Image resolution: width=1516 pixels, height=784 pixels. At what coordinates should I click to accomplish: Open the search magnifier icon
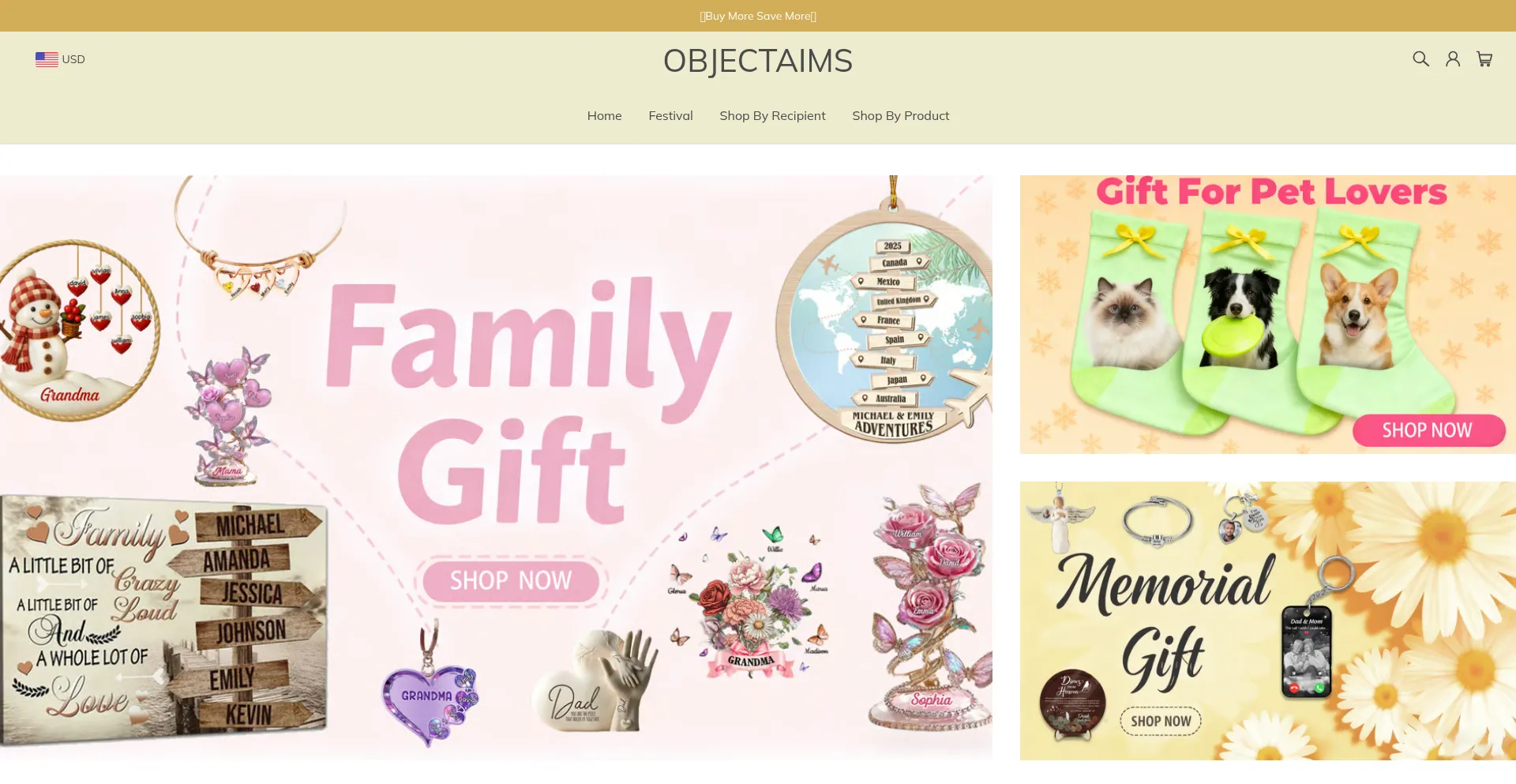coord(1420,59)
